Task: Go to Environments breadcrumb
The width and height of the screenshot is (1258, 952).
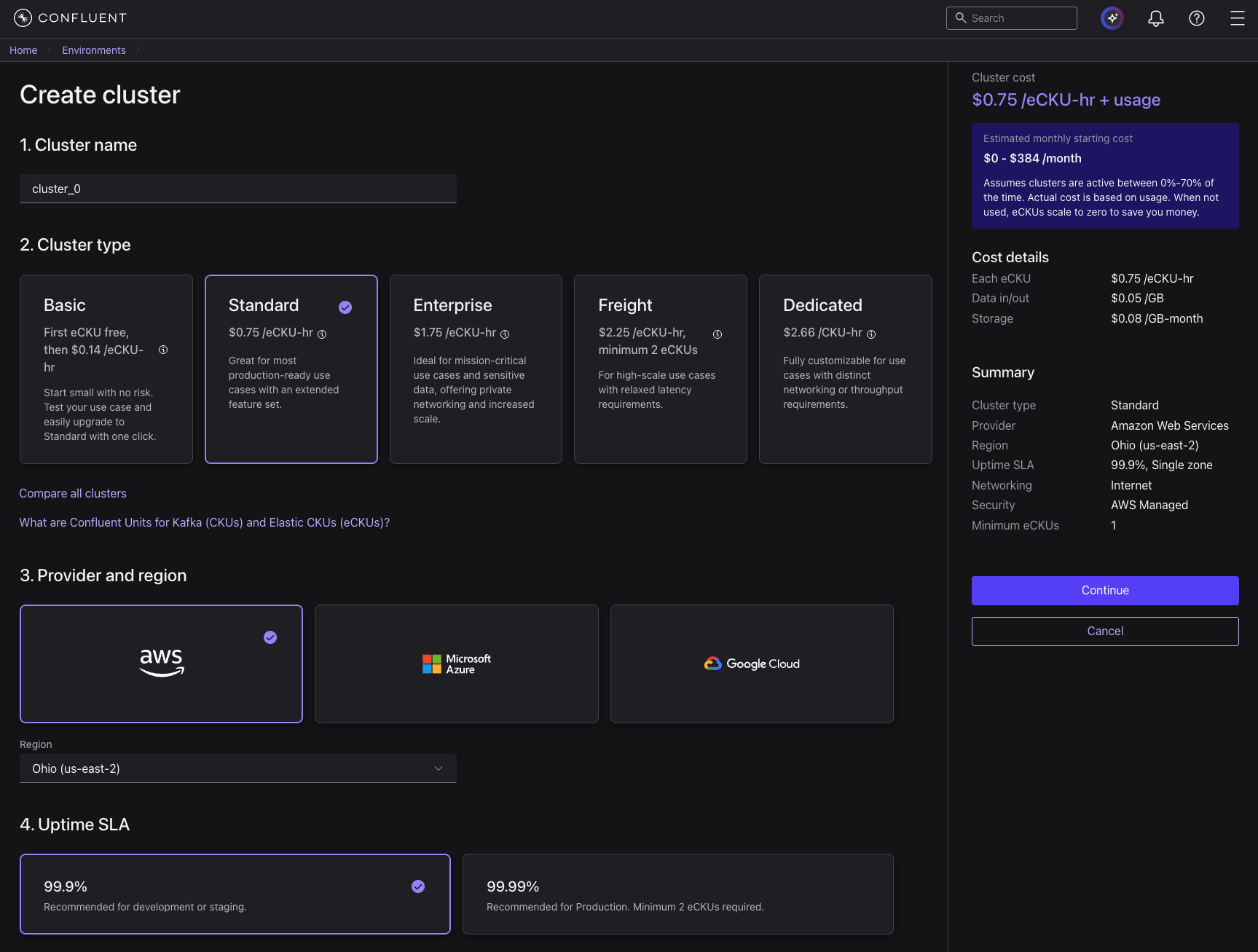Action: pos(94,50)
